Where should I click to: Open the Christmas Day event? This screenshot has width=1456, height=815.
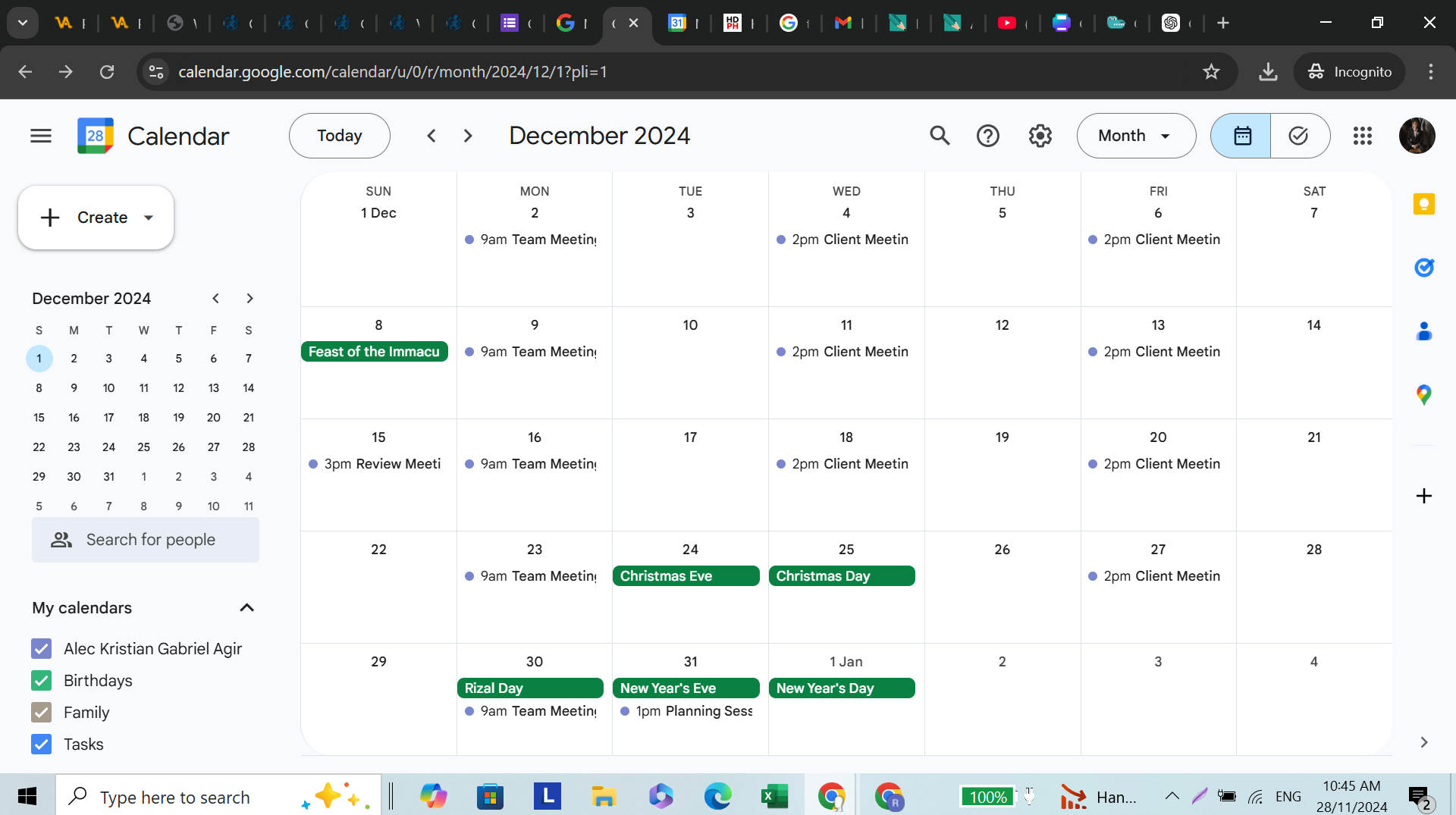pos(842,576)
